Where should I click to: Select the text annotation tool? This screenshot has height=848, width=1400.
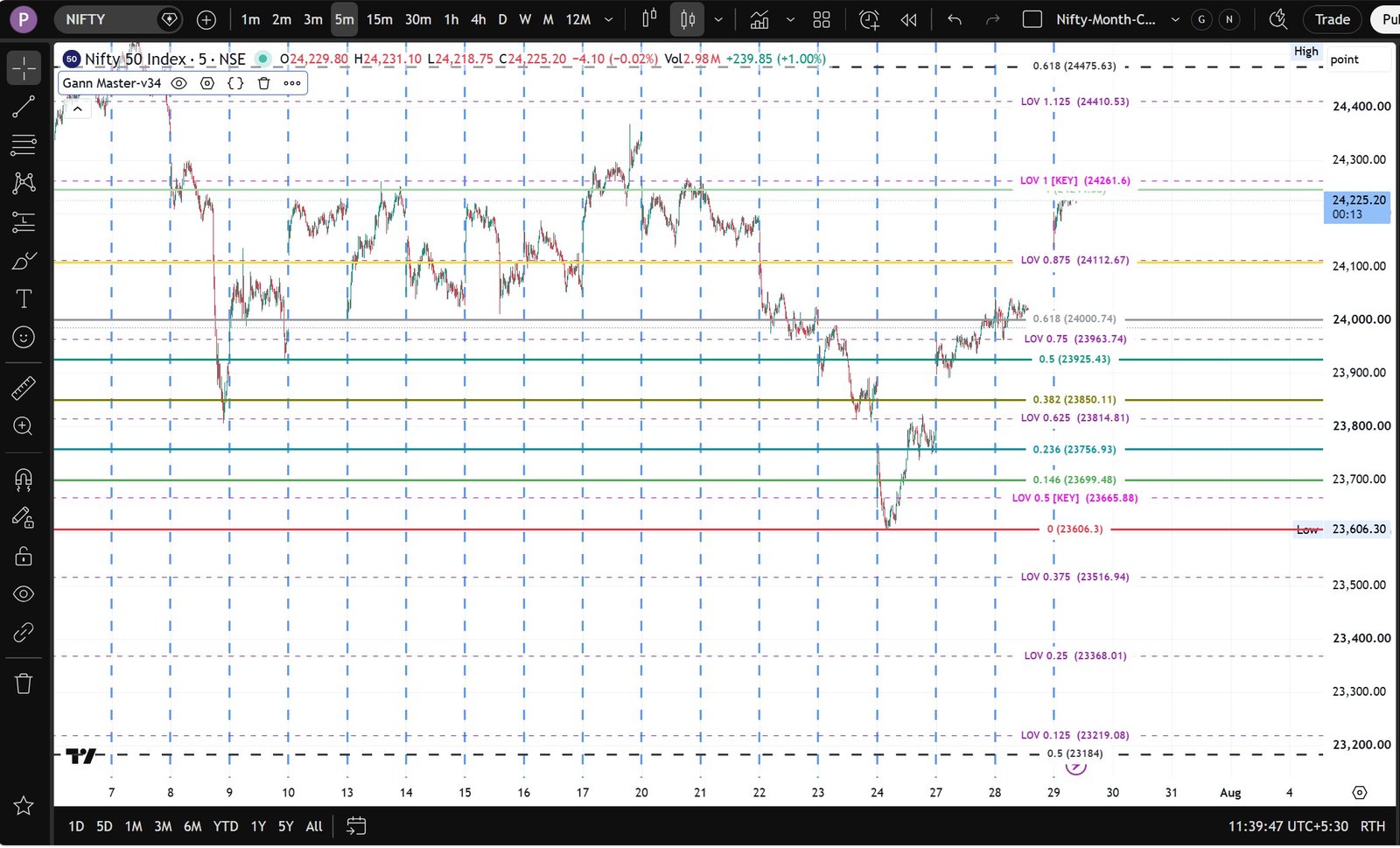tap(24, 299)
